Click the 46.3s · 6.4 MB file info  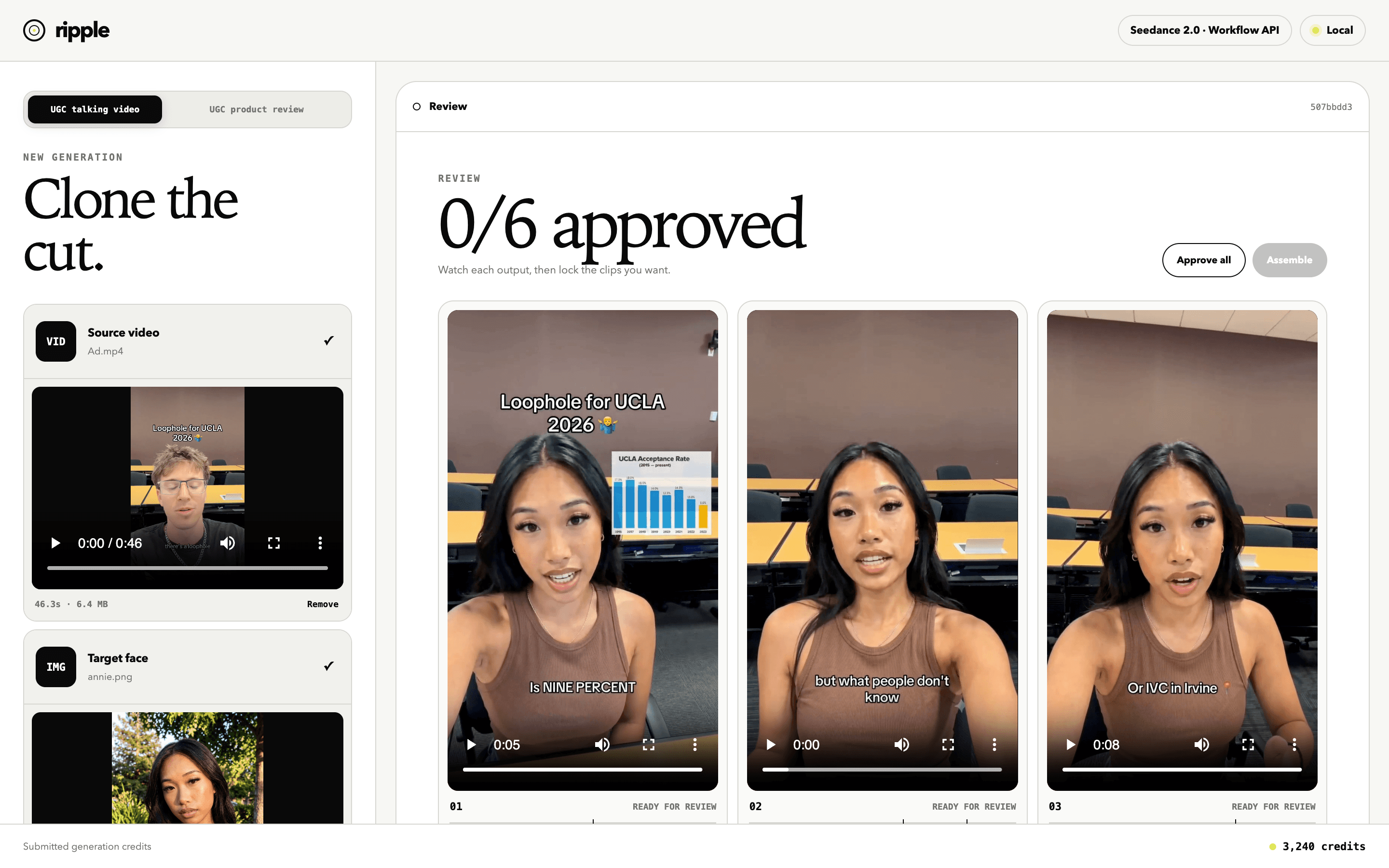71,604
